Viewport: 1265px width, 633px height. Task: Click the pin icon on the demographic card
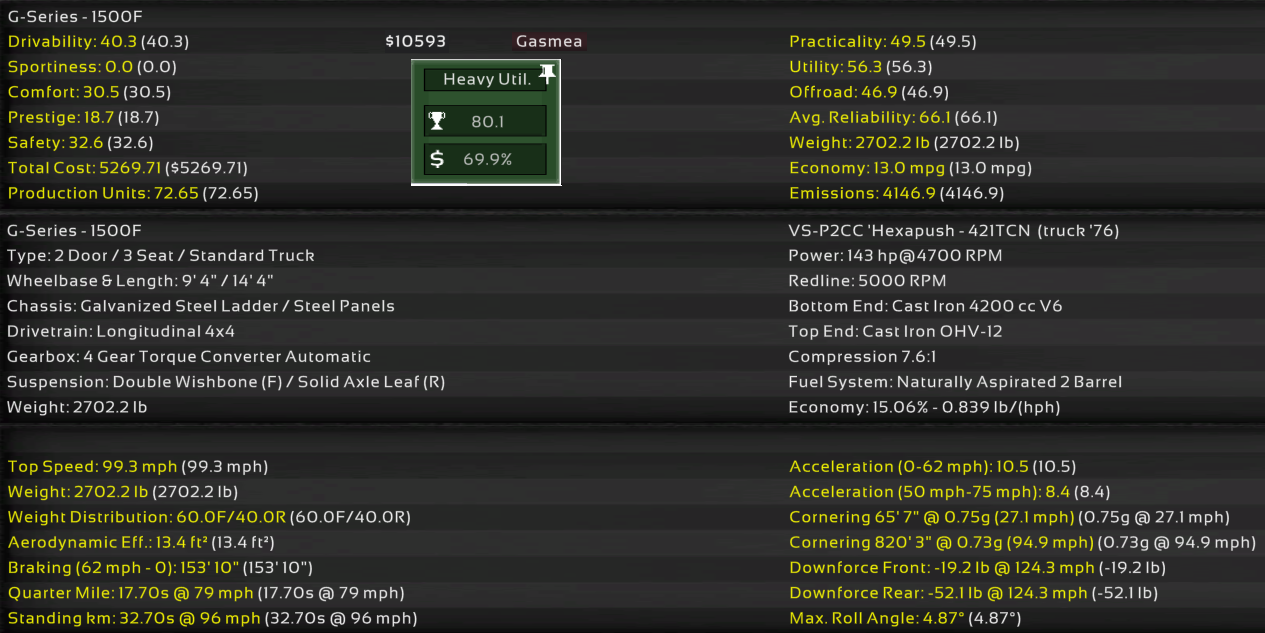[x=547, y=72]
